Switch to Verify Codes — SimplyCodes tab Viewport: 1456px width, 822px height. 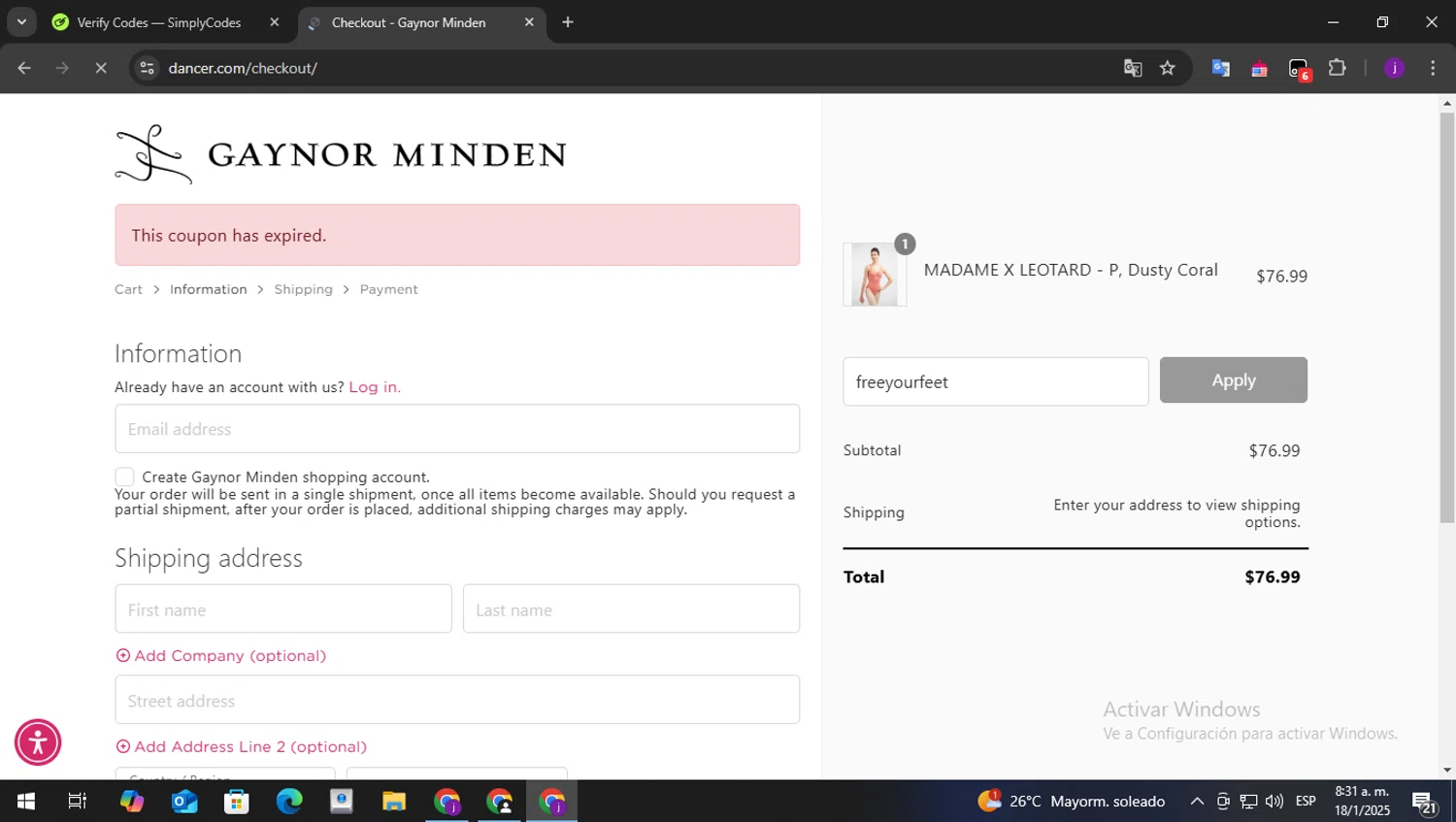click(159, 22)
